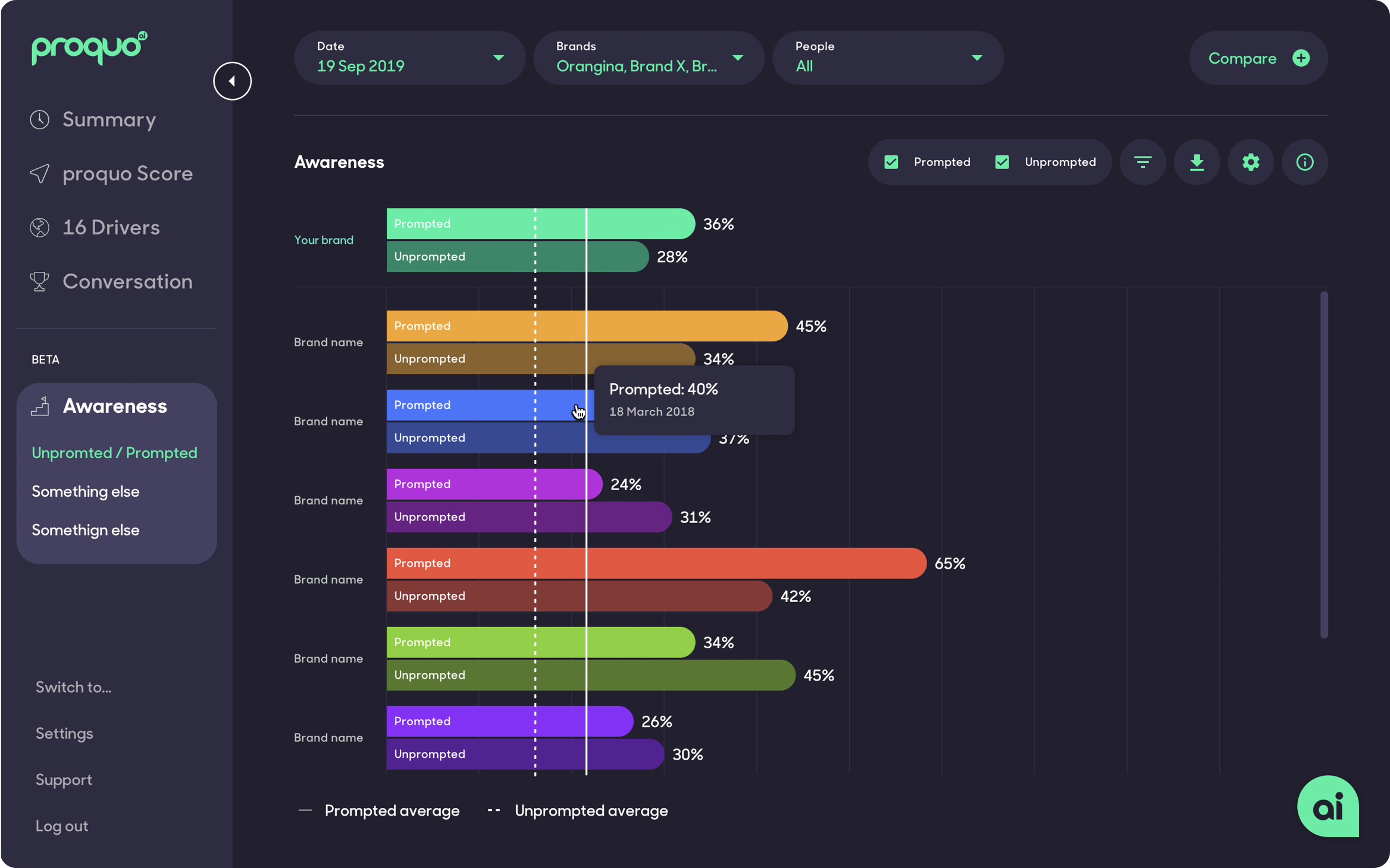The height and width of the screenshot is (868, 1390).
Task: Collapse sidebar with round arrow button
Action: coord(232,81)
